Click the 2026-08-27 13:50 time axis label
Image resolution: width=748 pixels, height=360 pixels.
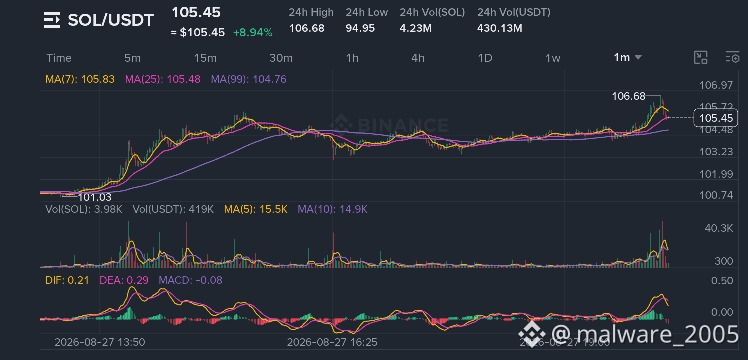[x=100, y=342]
